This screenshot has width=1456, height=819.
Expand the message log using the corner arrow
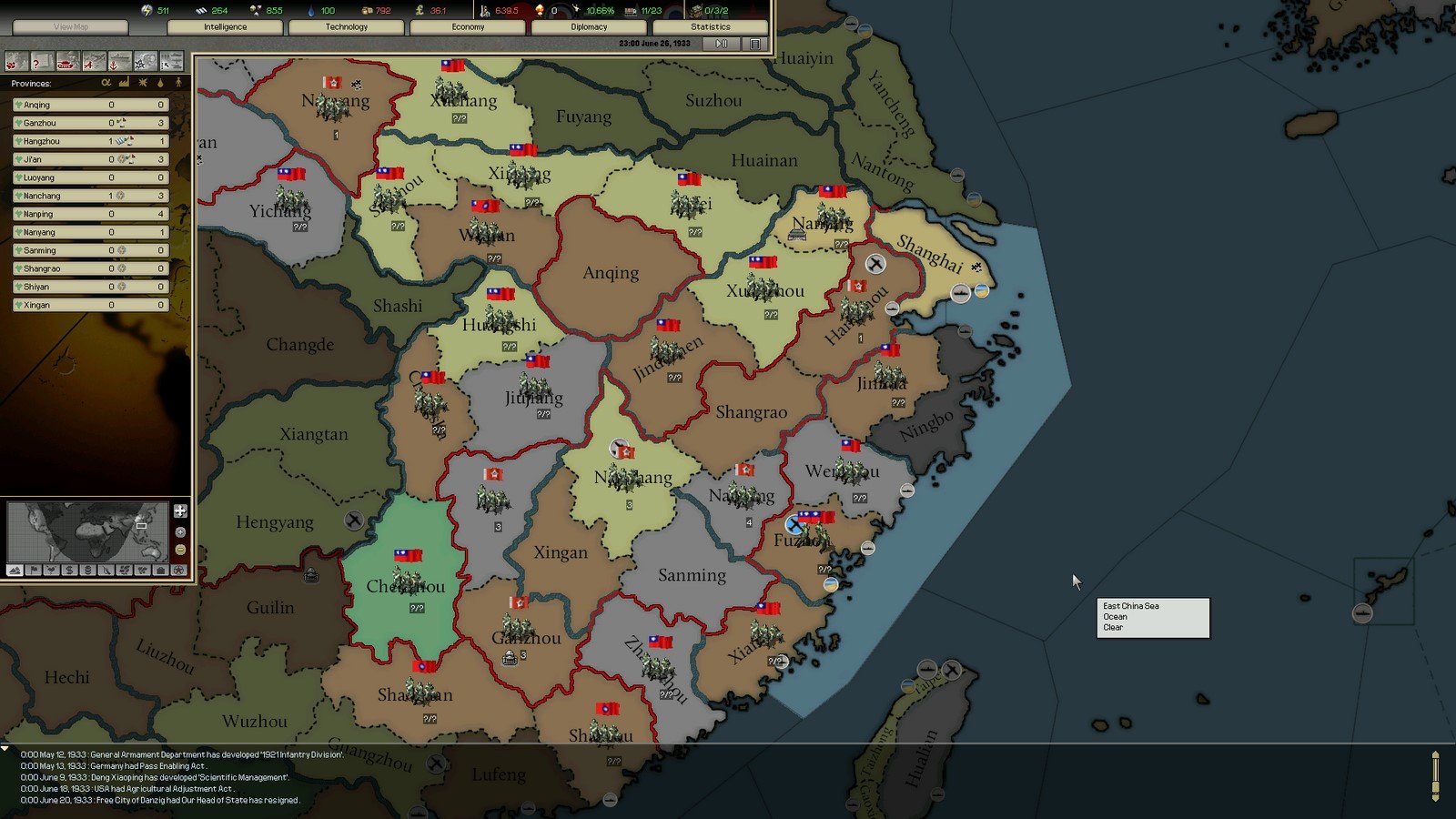click(x=5, y=749)
